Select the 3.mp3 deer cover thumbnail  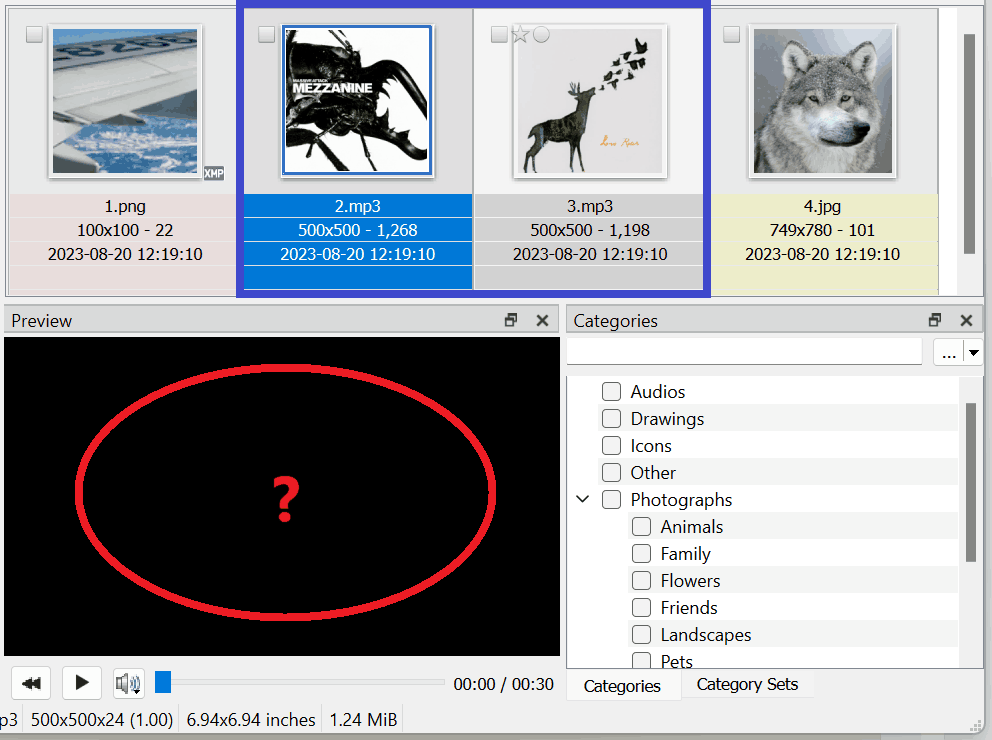(x=590, y=101)
